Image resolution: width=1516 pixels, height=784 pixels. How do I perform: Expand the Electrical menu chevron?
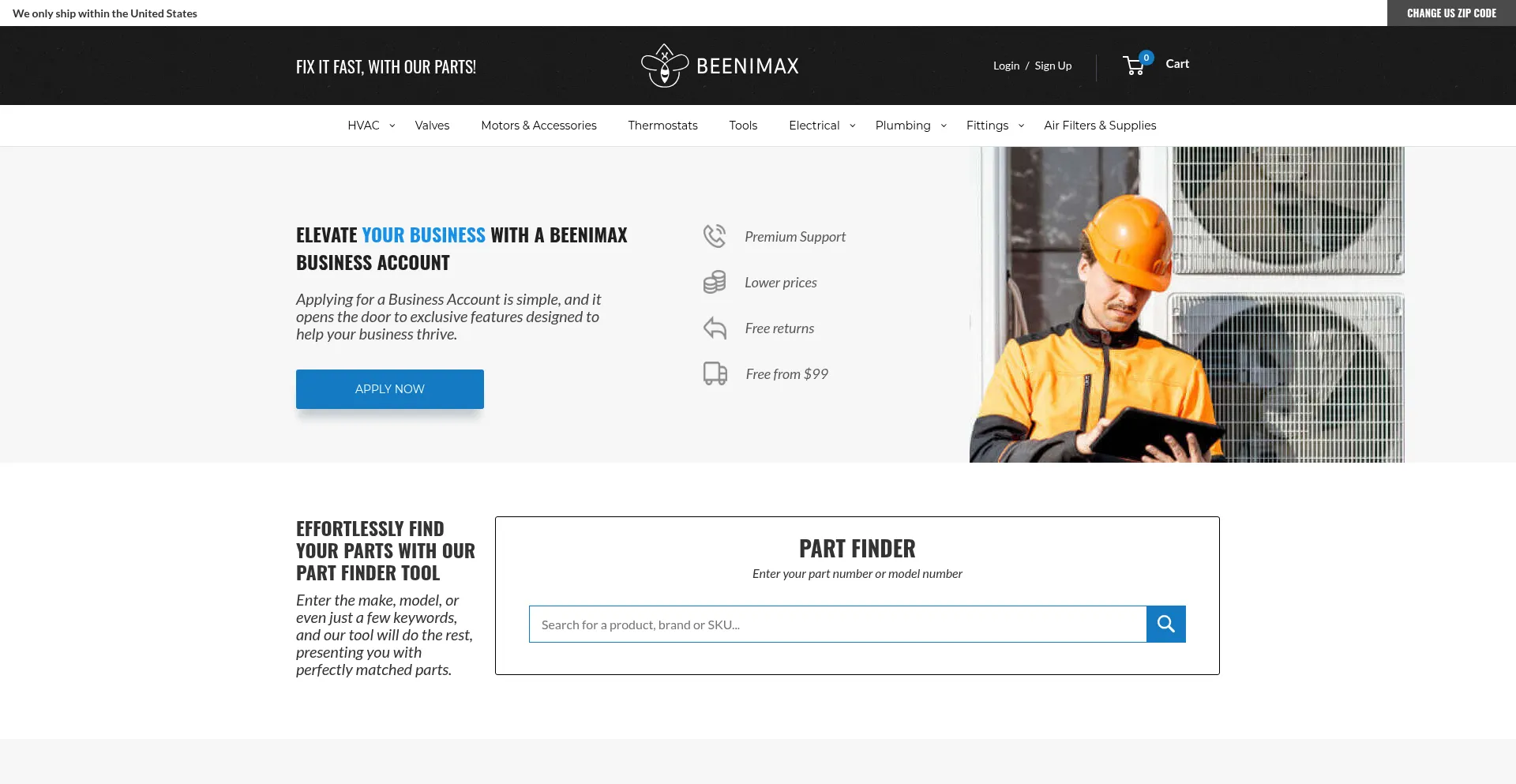tap(853, 126)
